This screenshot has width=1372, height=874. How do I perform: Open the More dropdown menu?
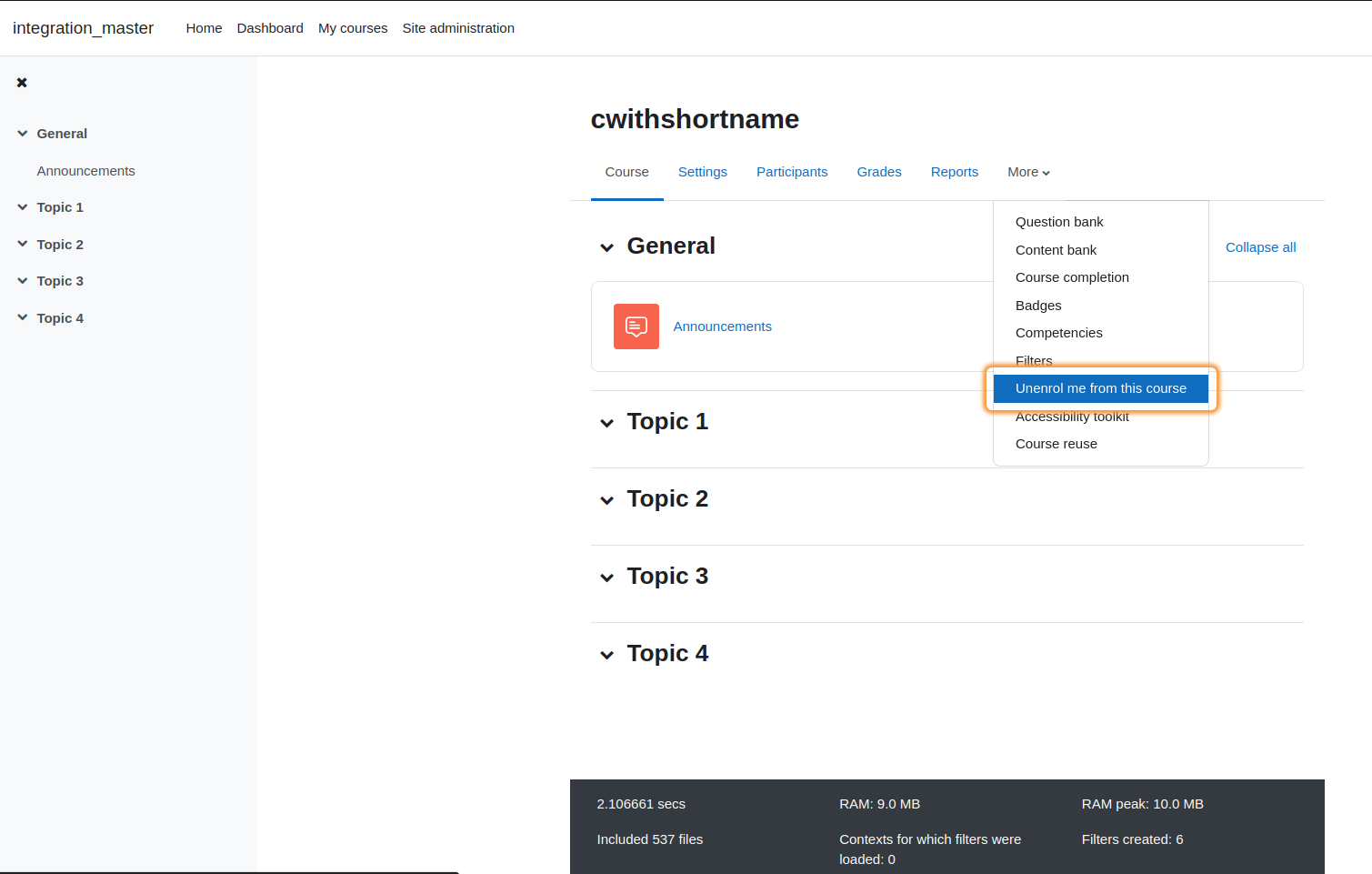point(1028,172)
